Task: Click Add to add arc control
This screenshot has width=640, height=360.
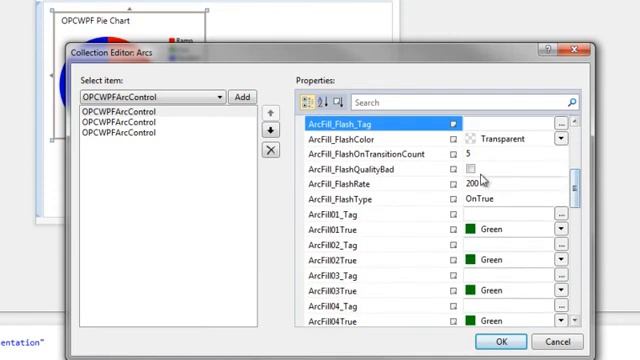Action: (242, 97)
